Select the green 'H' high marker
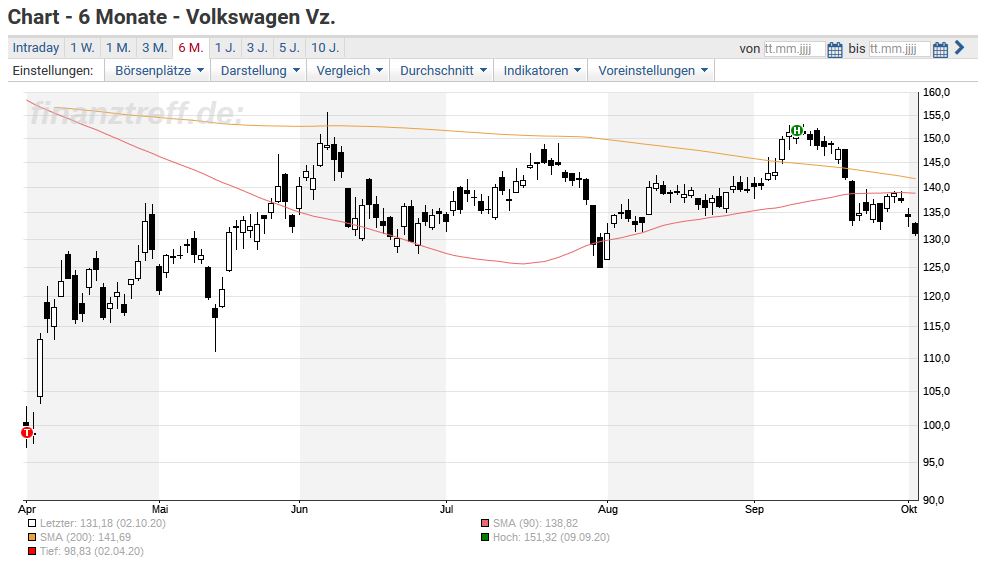This screenshot has height=561, width=989. (x=797, y=131)
